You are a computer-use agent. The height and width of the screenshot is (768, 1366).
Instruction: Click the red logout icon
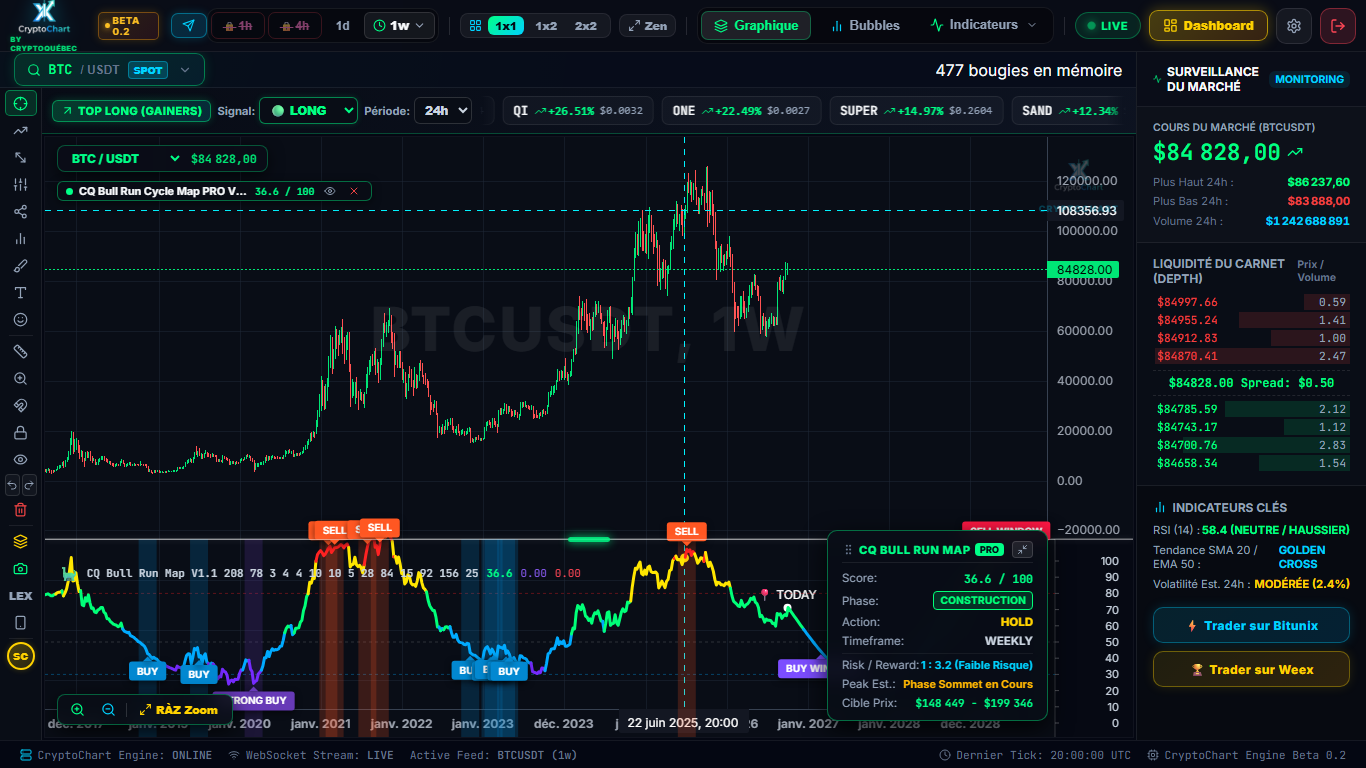(1338, 25)
